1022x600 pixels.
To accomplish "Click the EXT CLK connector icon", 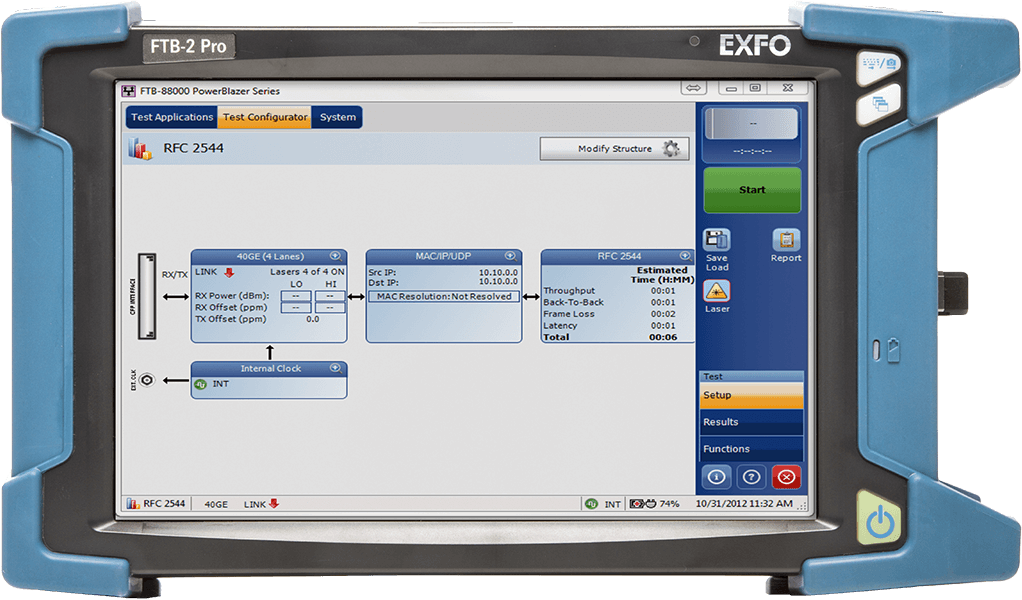I will point(147,380).
